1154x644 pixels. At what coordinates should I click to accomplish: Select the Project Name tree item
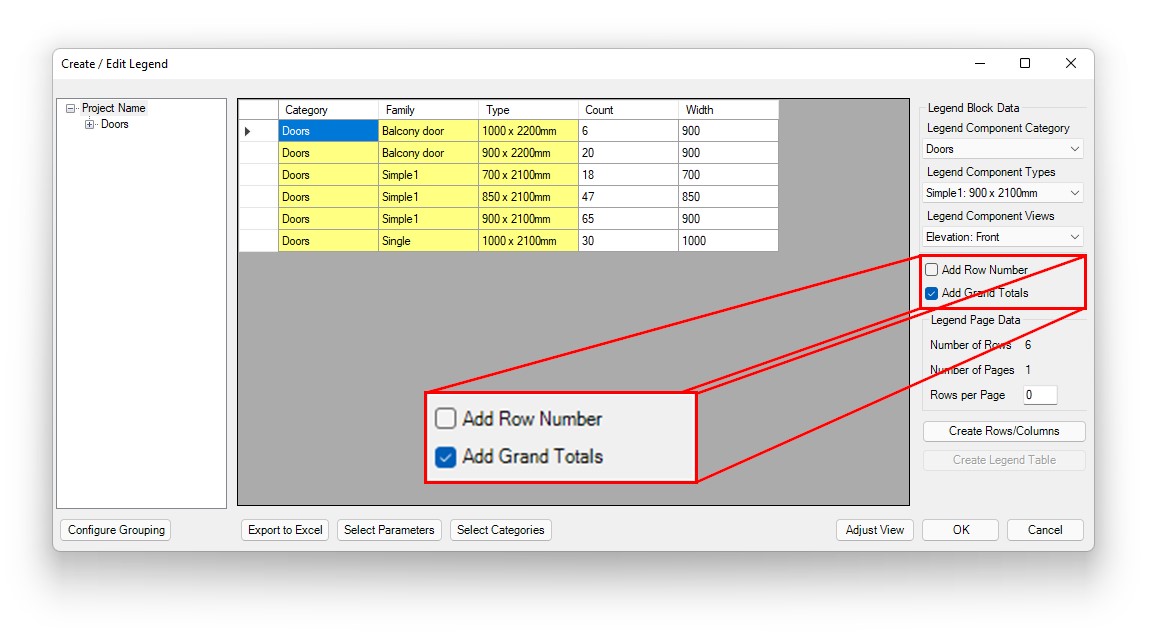coord(113,108)
